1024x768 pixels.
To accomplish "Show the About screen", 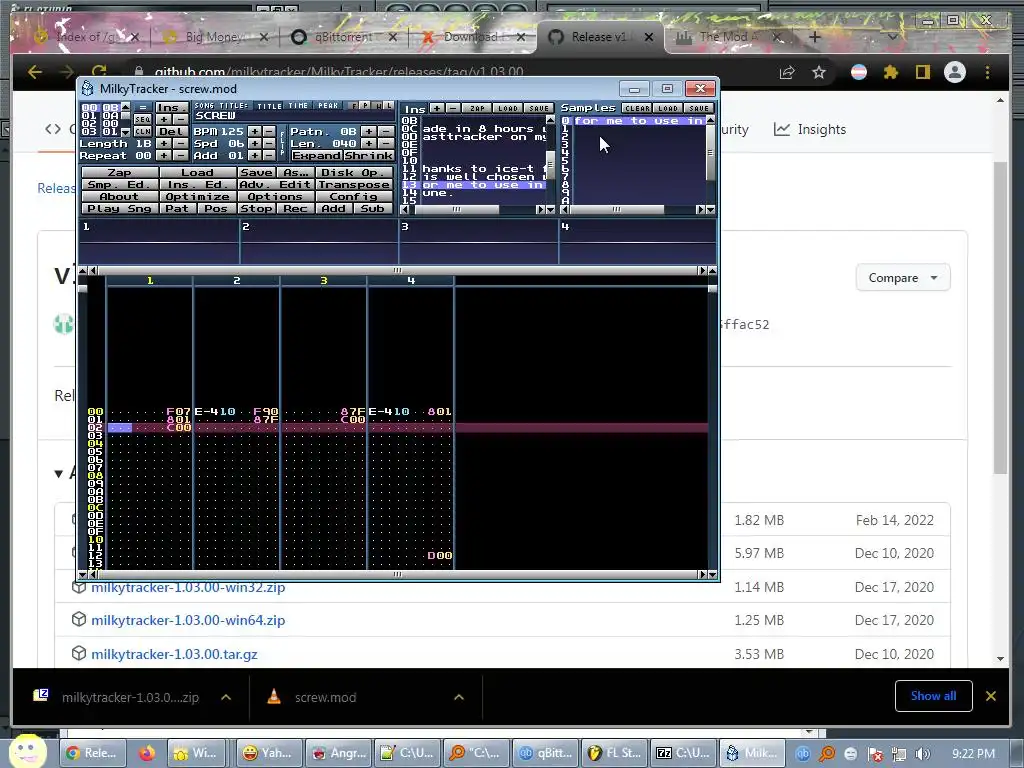I will pos(120,197).
